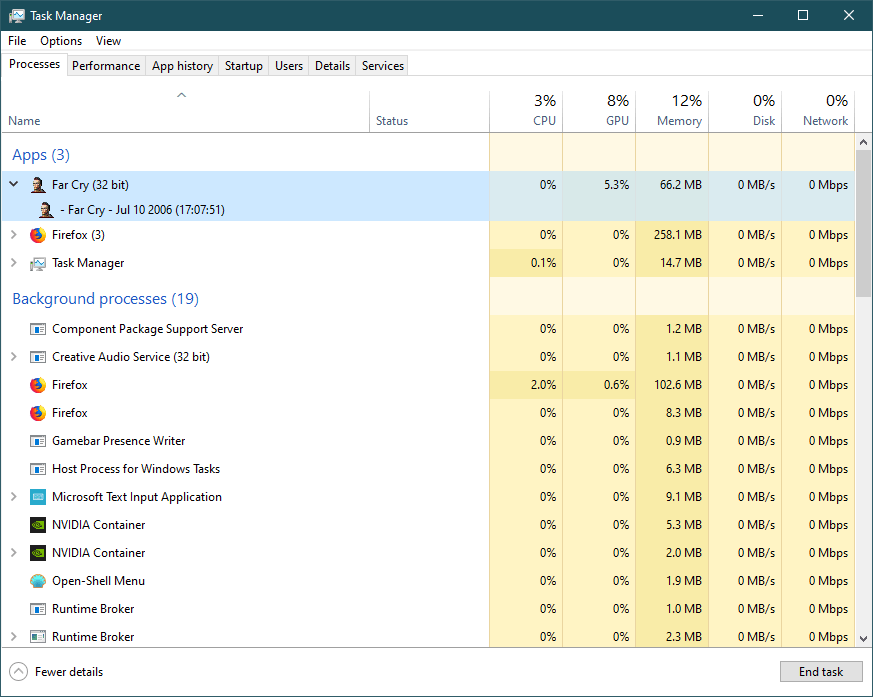Click the scrollbar up arrow
This screenshot has width=873, height=697.
tap(864, 142)
